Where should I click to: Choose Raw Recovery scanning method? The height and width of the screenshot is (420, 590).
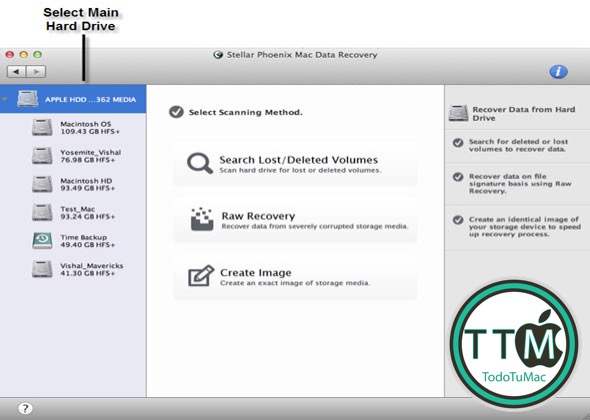coord(296,220)
